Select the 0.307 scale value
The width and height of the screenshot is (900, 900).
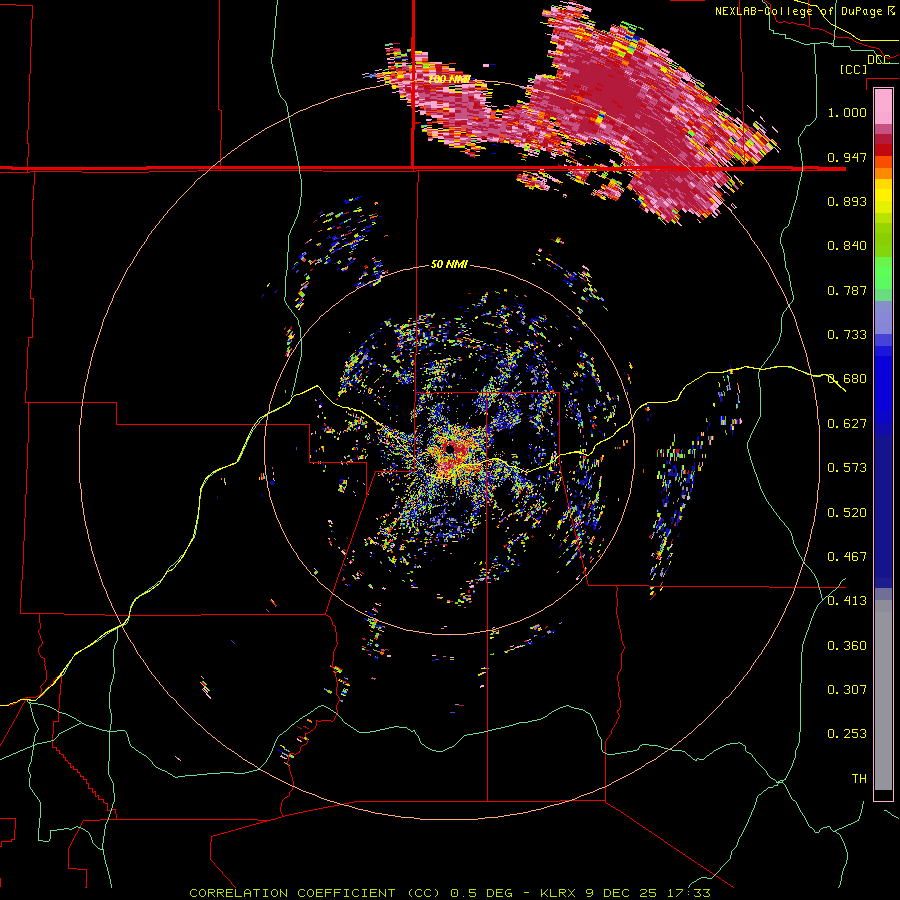coord(847,690)
